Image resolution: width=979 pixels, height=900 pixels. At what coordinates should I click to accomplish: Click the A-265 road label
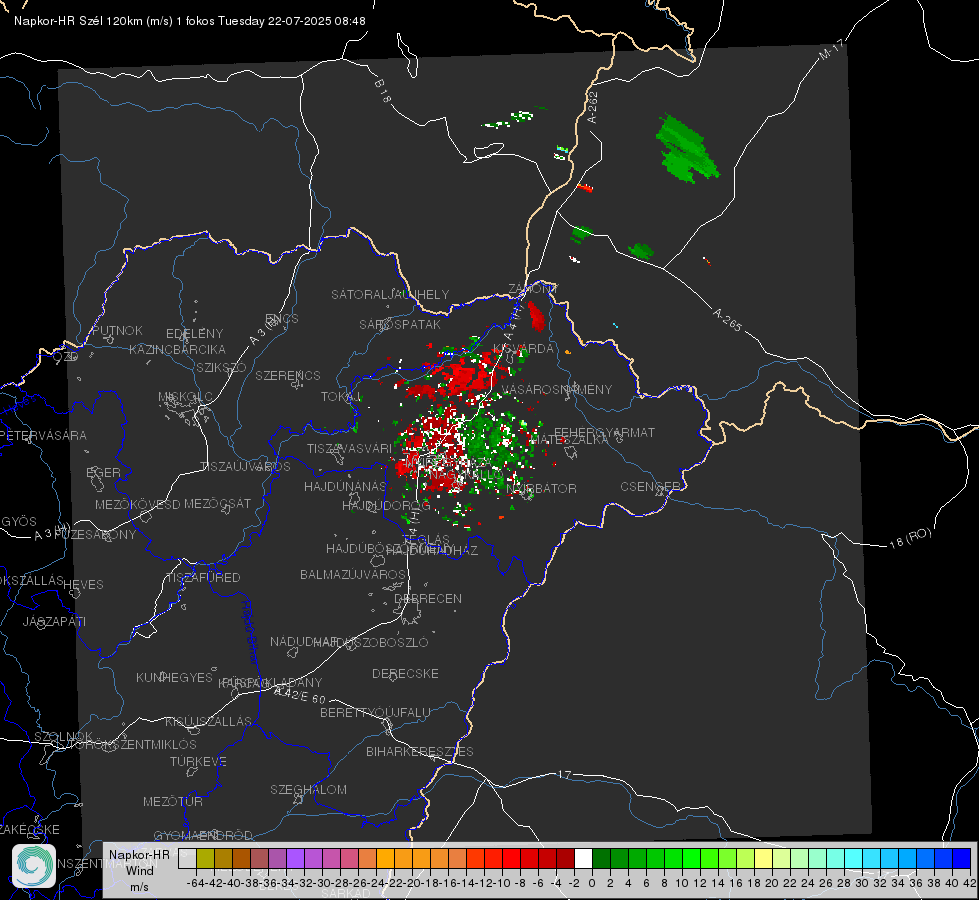[x=727, y=320]
